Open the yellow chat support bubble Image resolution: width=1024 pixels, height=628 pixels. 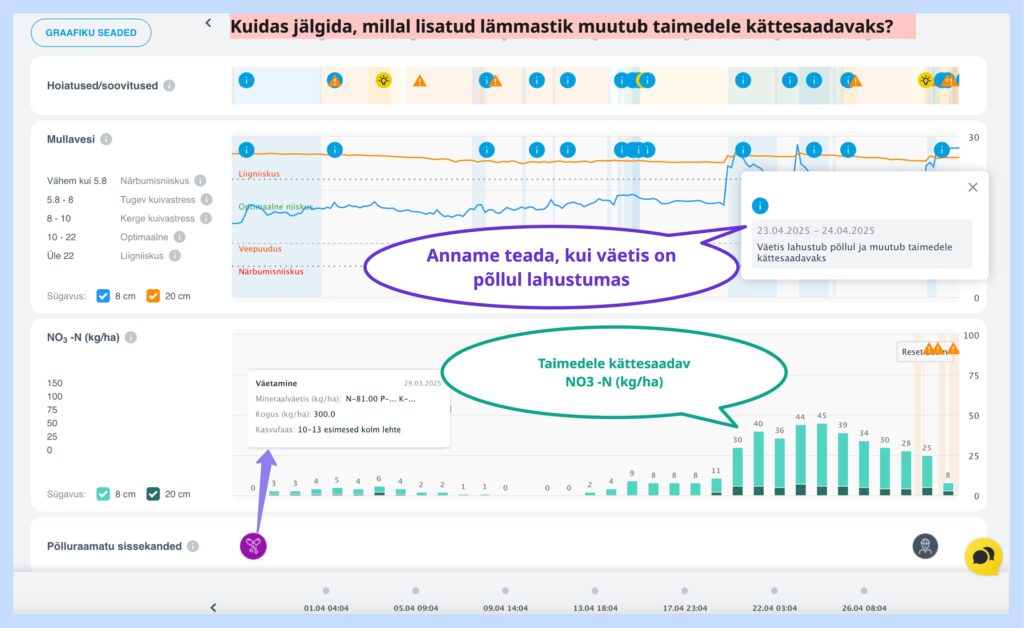[x=984, y=556]
